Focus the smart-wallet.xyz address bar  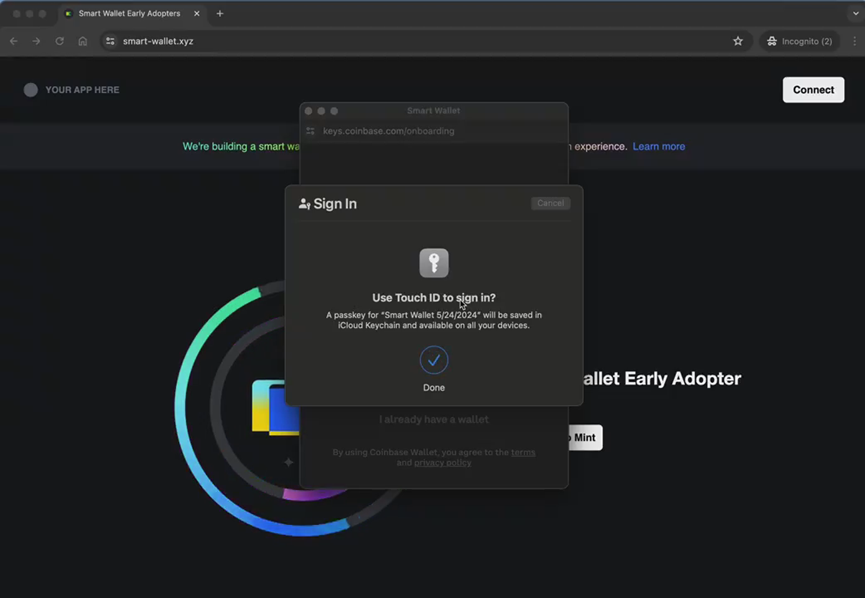(425, 41)
